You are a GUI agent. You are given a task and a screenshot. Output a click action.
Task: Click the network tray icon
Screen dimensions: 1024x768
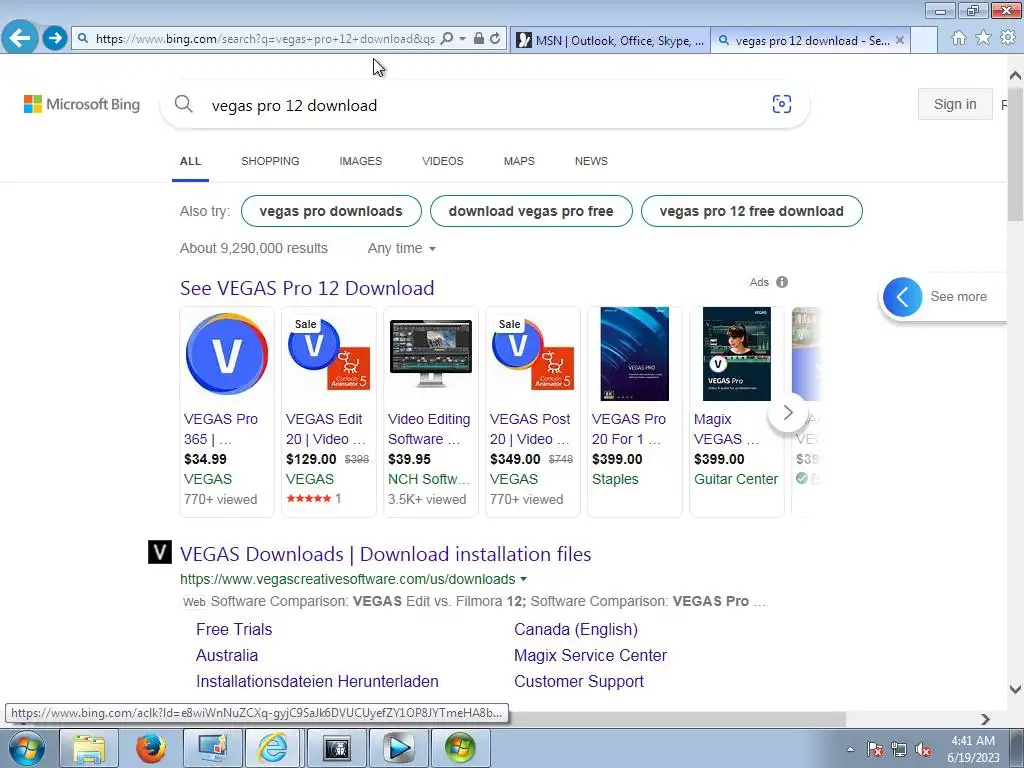pyautogui.click(x=899, y=750)
